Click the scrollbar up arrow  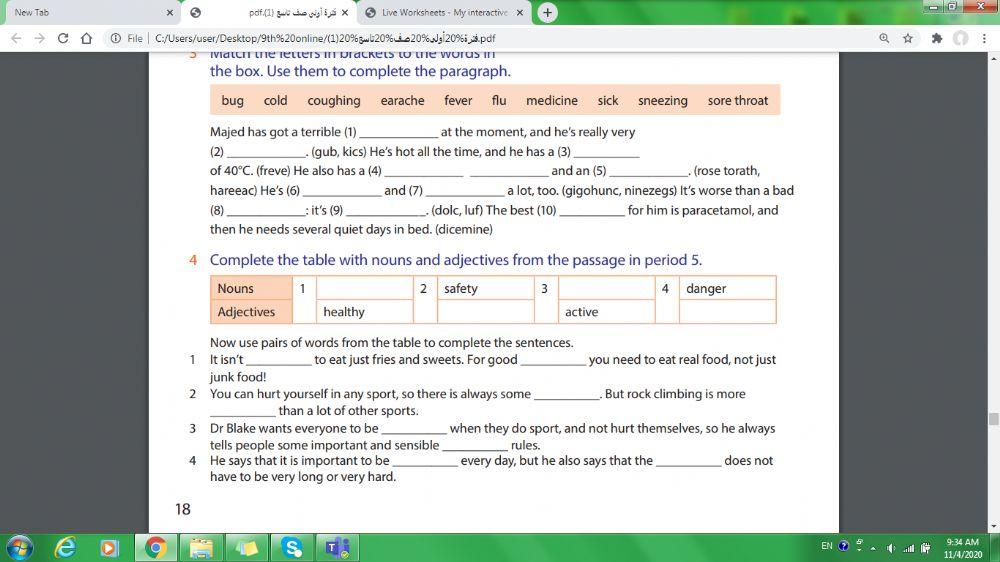point(994,58)
